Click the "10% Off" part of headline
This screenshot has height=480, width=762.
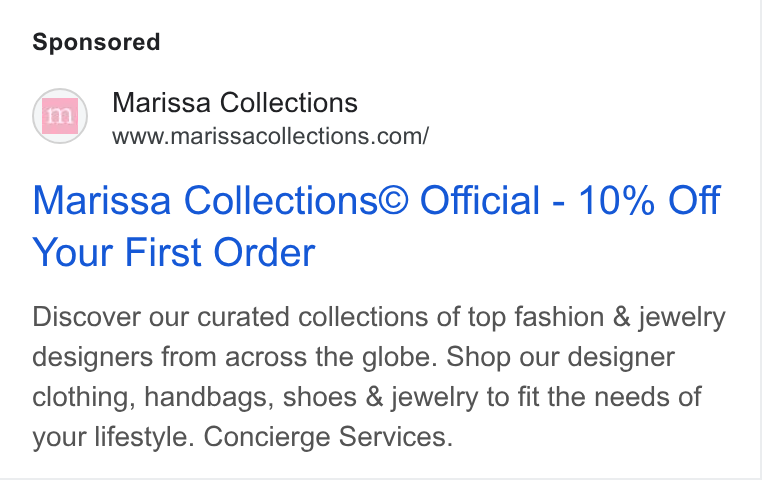click(x=649, y=200)
